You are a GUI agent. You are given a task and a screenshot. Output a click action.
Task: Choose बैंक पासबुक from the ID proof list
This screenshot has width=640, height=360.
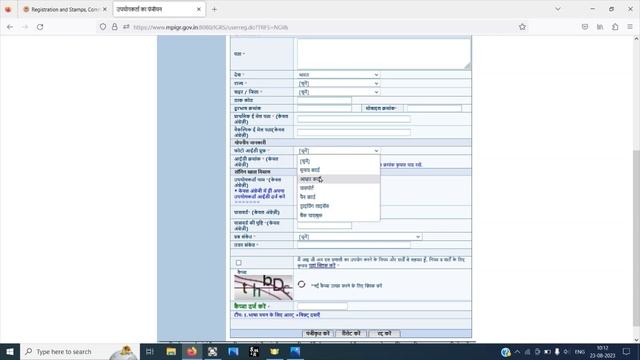pyautogui.click(x=339, y=215)
